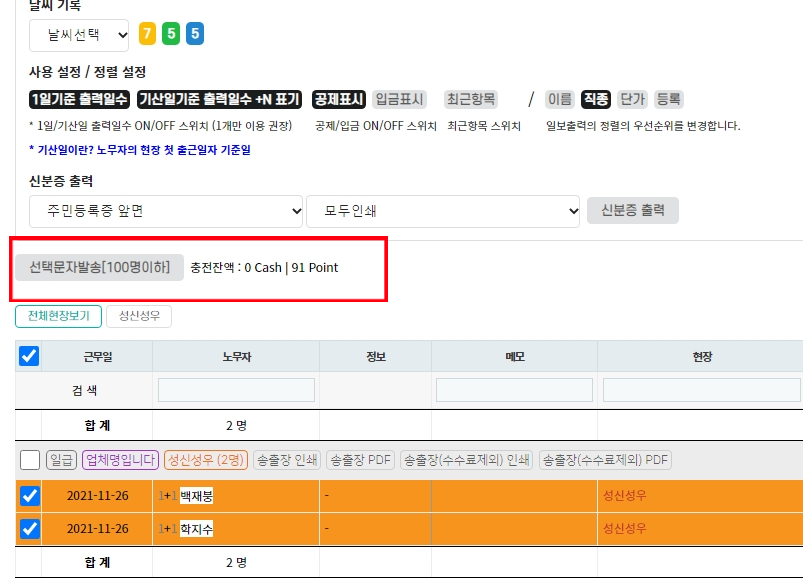
Task: Click the 일급 tag in group row
Action: [x=62, y=460]
